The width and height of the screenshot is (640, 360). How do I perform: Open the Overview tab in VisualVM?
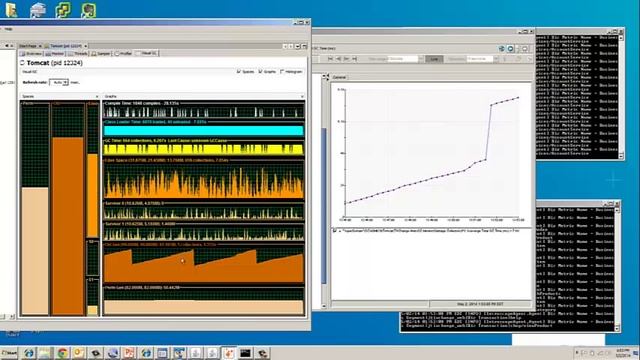point(31,53)
